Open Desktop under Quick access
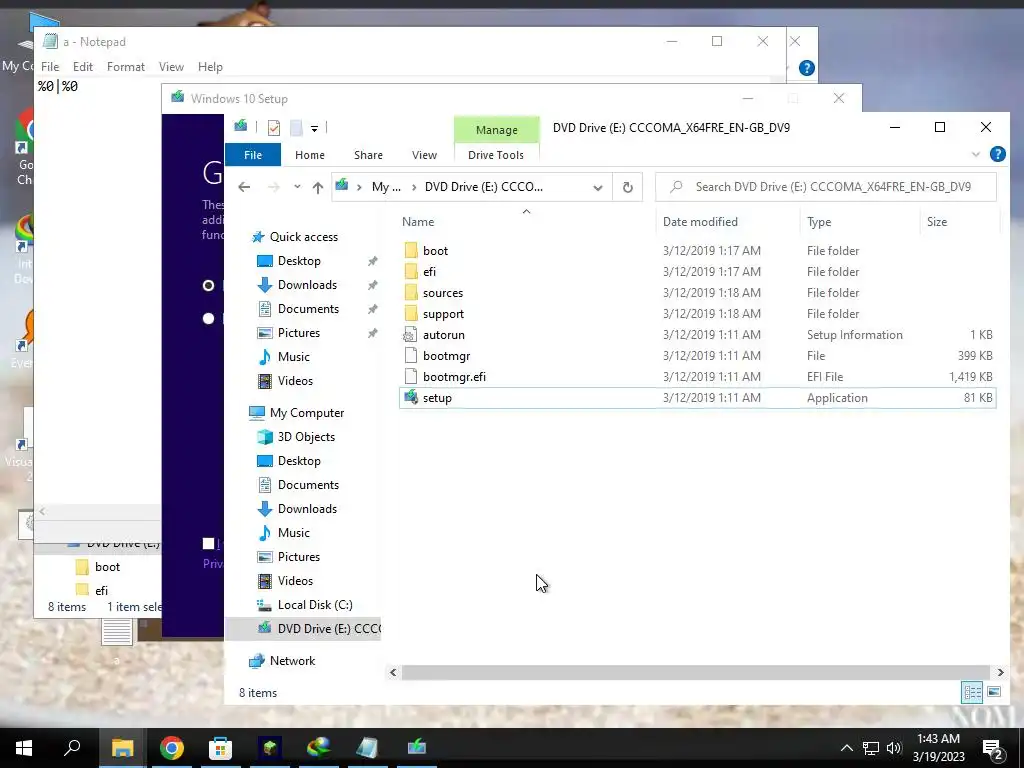Screen dimensions: 1024x768 click(299, 261)
